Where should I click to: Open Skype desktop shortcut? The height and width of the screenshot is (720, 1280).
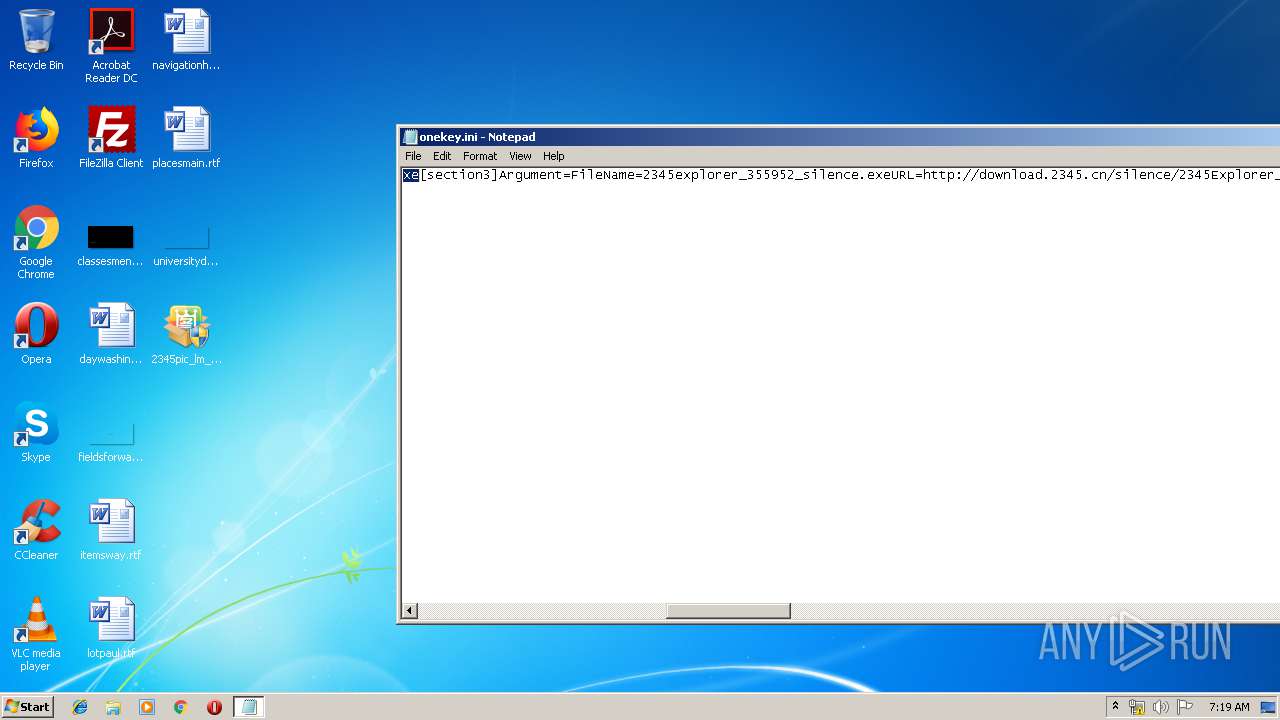click(x=36, y=432)
